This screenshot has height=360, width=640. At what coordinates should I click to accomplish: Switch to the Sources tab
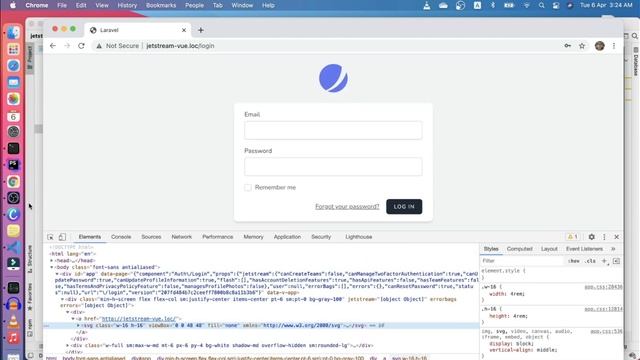[x=151, y=237]
